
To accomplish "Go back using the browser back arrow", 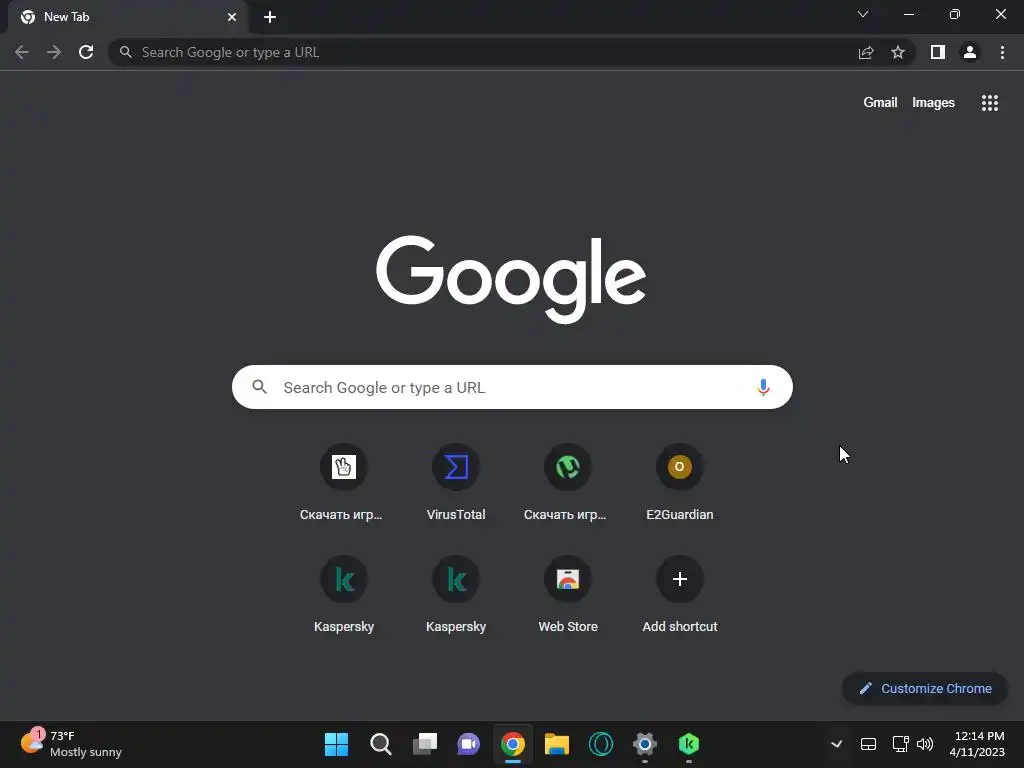I will (22, 52).
